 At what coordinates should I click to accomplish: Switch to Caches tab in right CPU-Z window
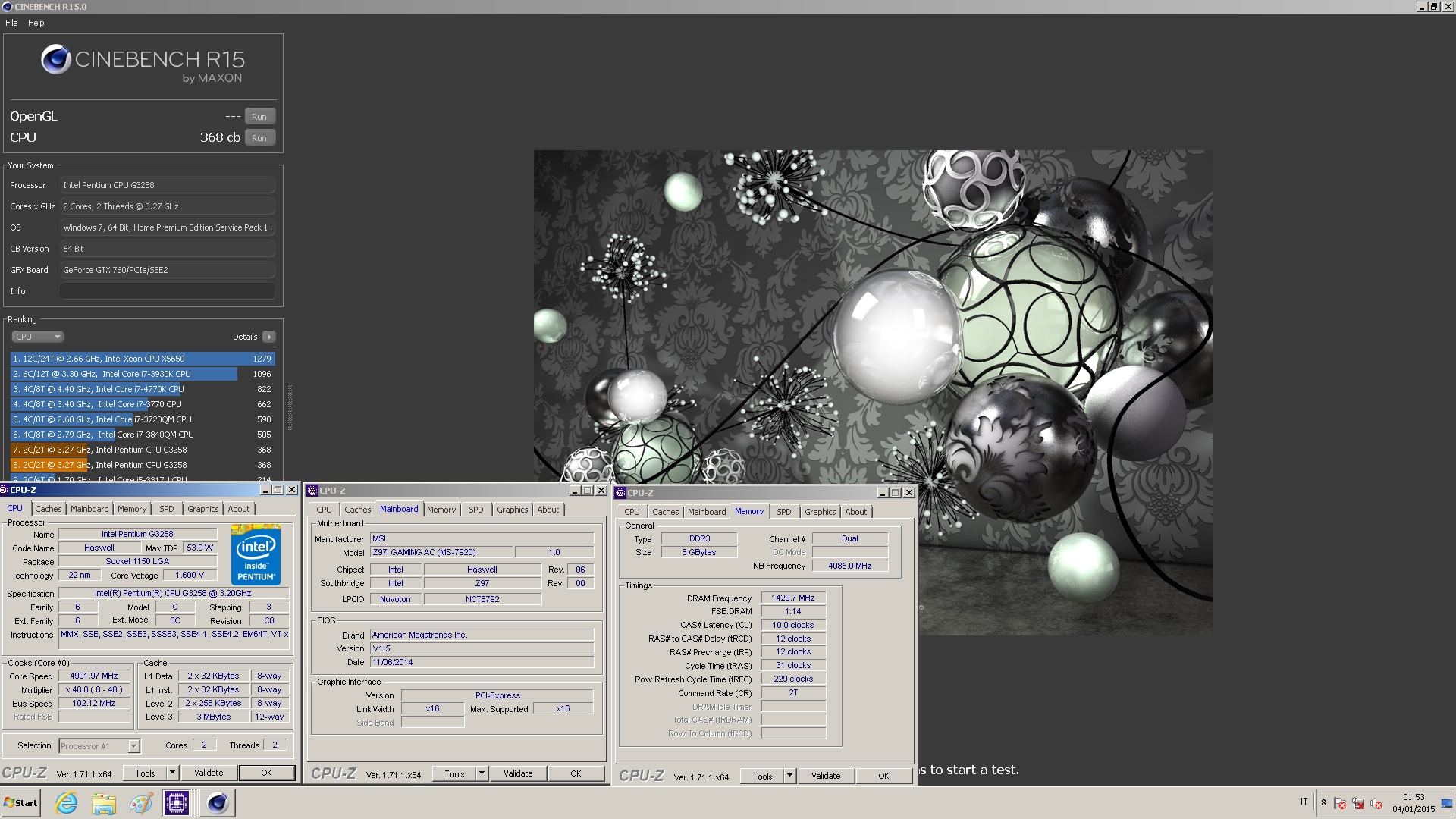click(x=665, y=512)
